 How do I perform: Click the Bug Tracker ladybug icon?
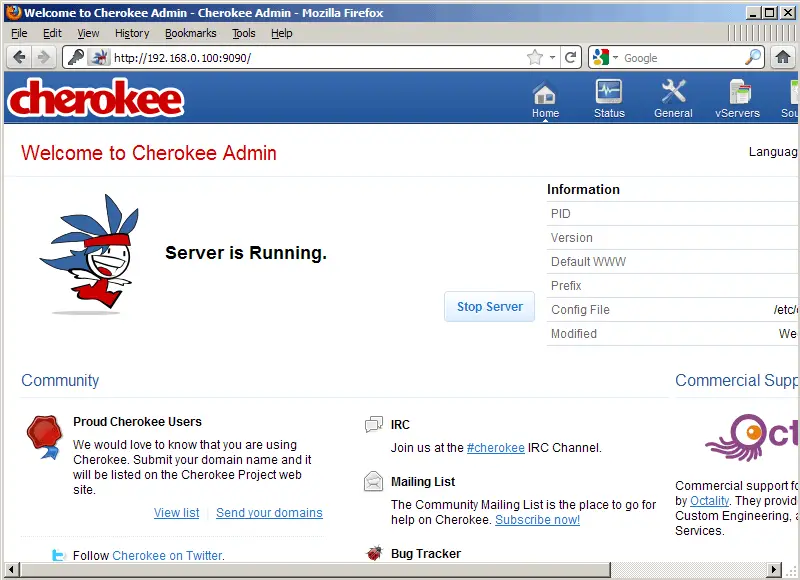(x=374, y=552)
